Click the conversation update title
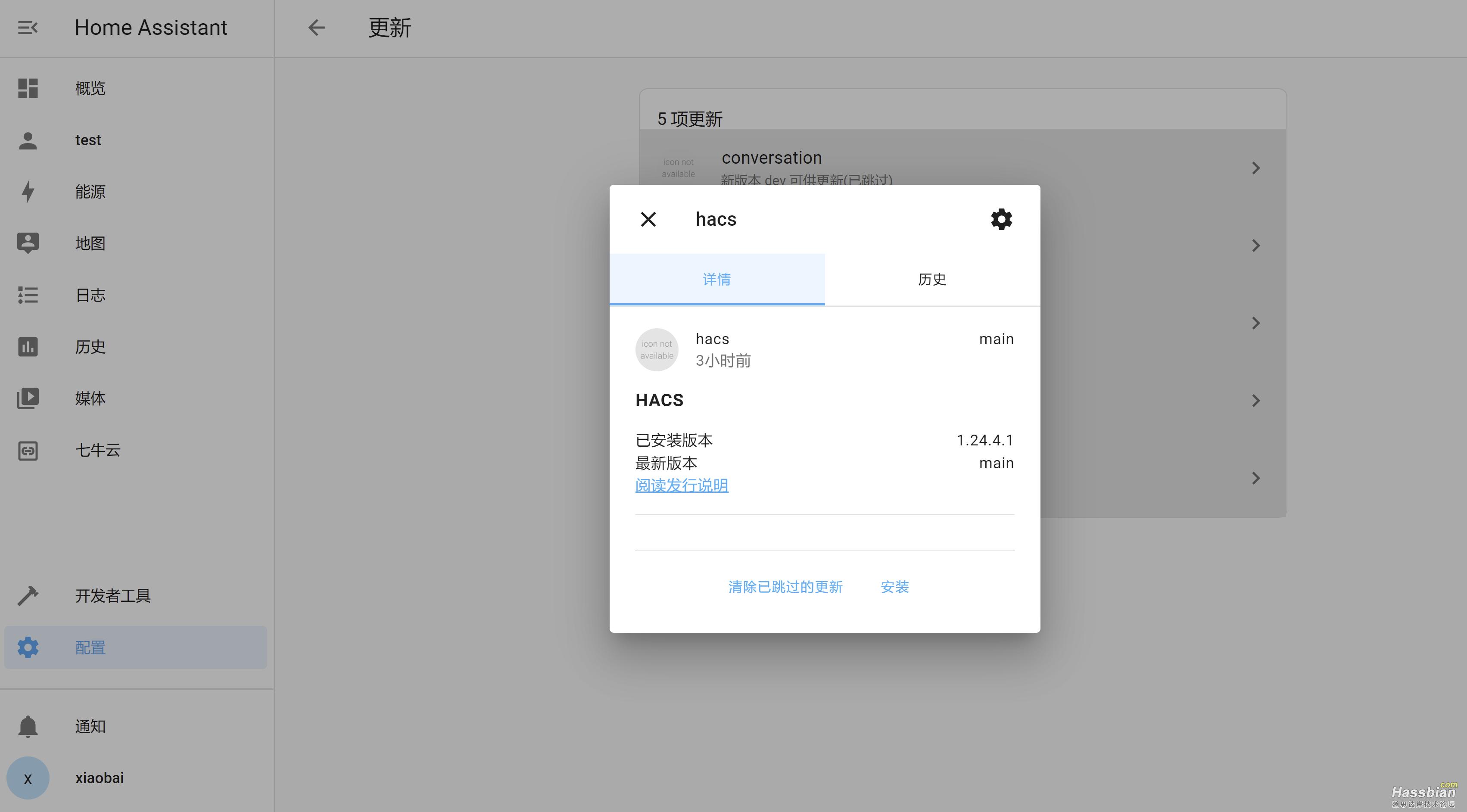Viewport: 1467px width, 812px height. (772, 157)
